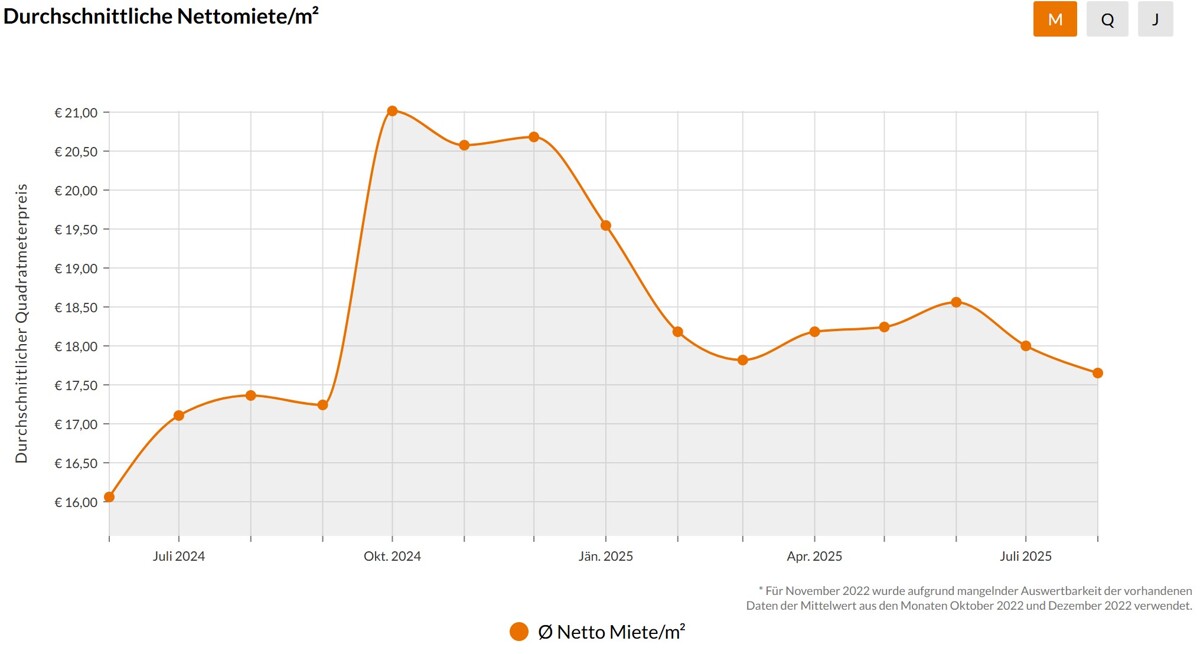Switch to monthly view with M button
Screen dimensions: 1200x654
coord(1055,19)
